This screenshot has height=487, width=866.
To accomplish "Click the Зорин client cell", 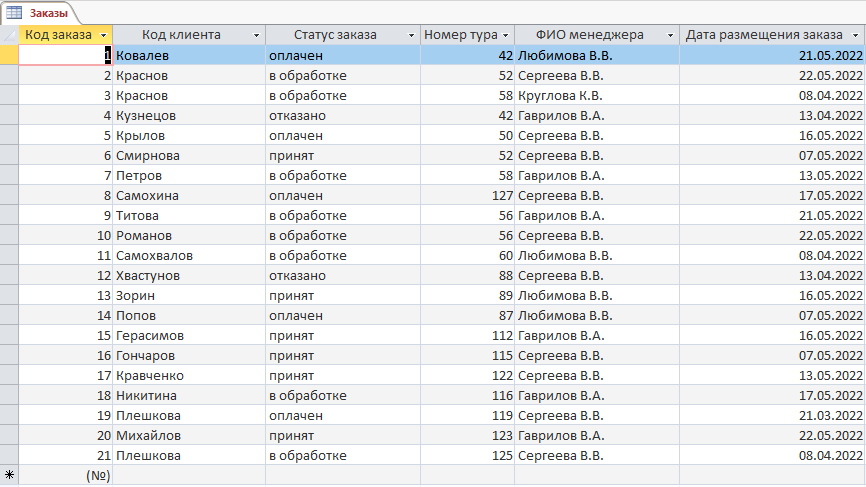I will [x=189, y=295].
